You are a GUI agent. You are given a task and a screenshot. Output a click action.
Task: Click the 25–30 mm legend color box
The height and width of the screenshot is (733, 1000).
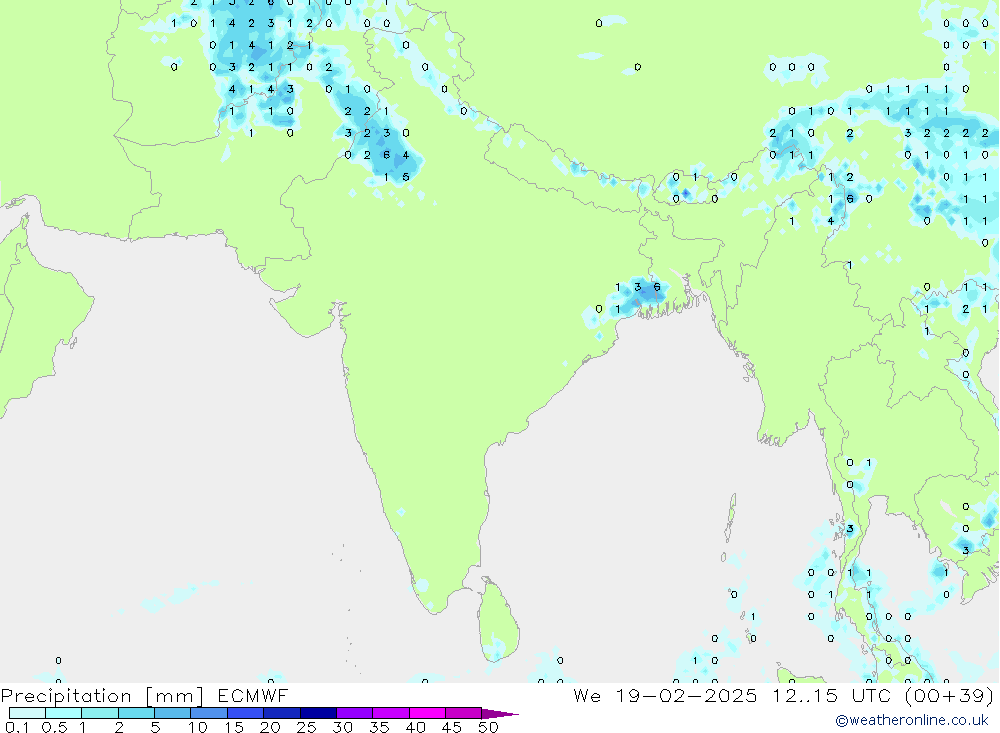318,713
